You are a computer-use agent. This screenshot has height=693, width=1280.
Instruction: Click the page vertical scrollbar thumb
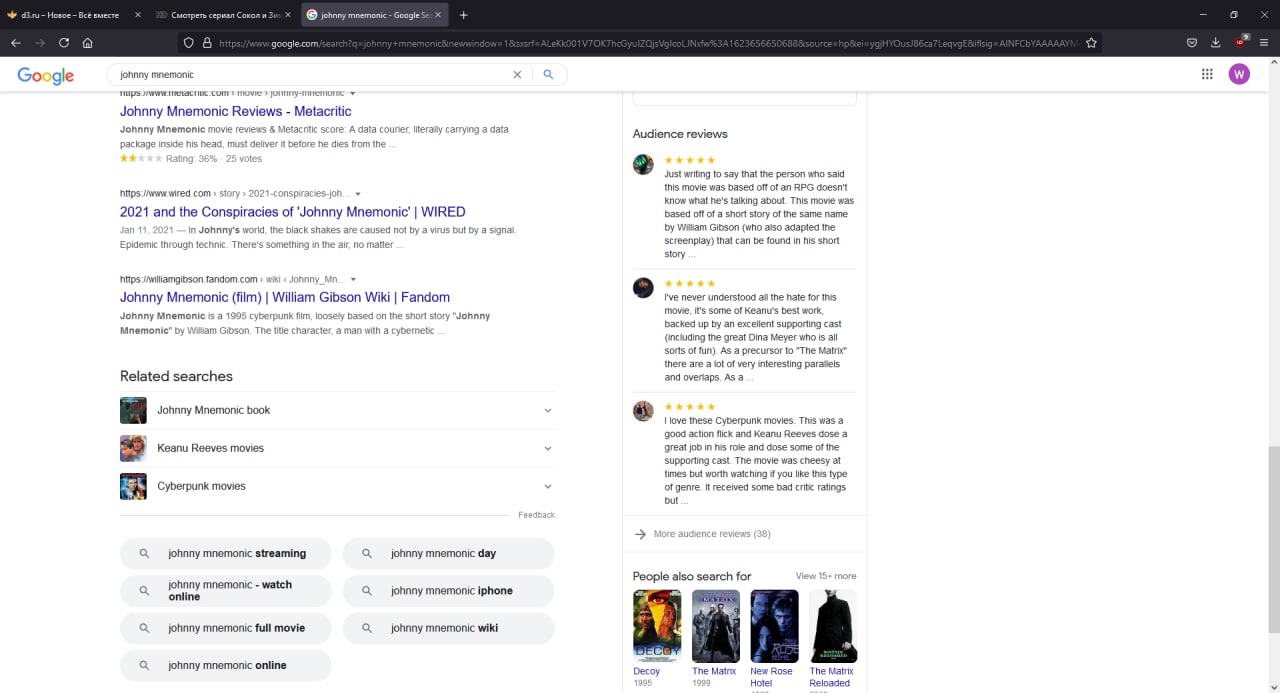tap(1273, 539)
